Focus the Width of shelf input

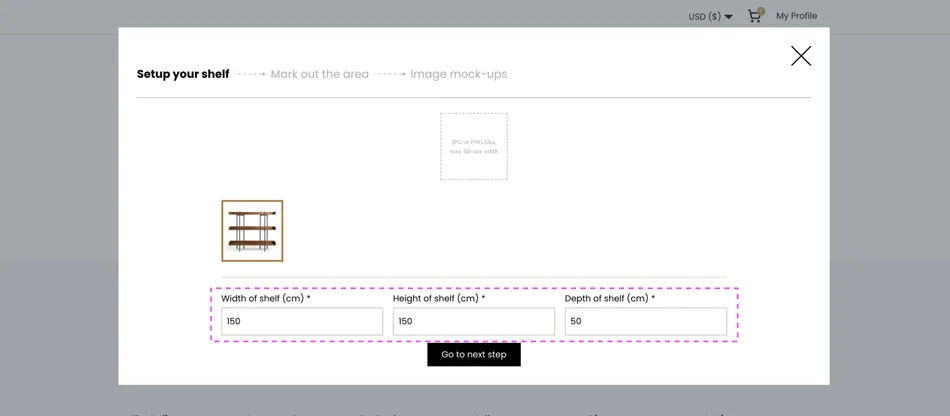pyautogui.click(x=302, y=321)
